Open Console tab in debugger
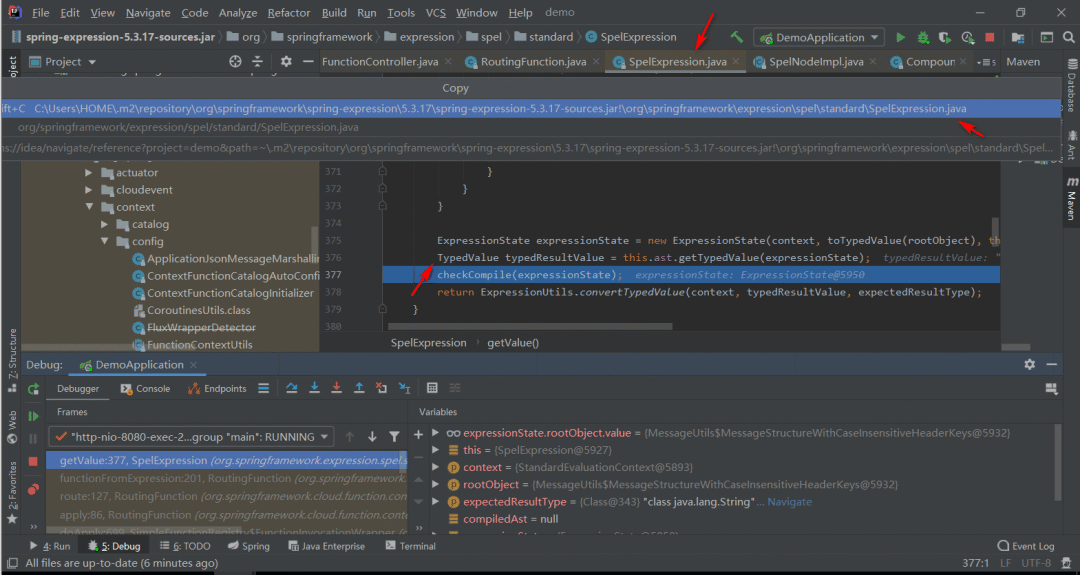The height and width of the screenshot is (575, 1080). point(145,388)
